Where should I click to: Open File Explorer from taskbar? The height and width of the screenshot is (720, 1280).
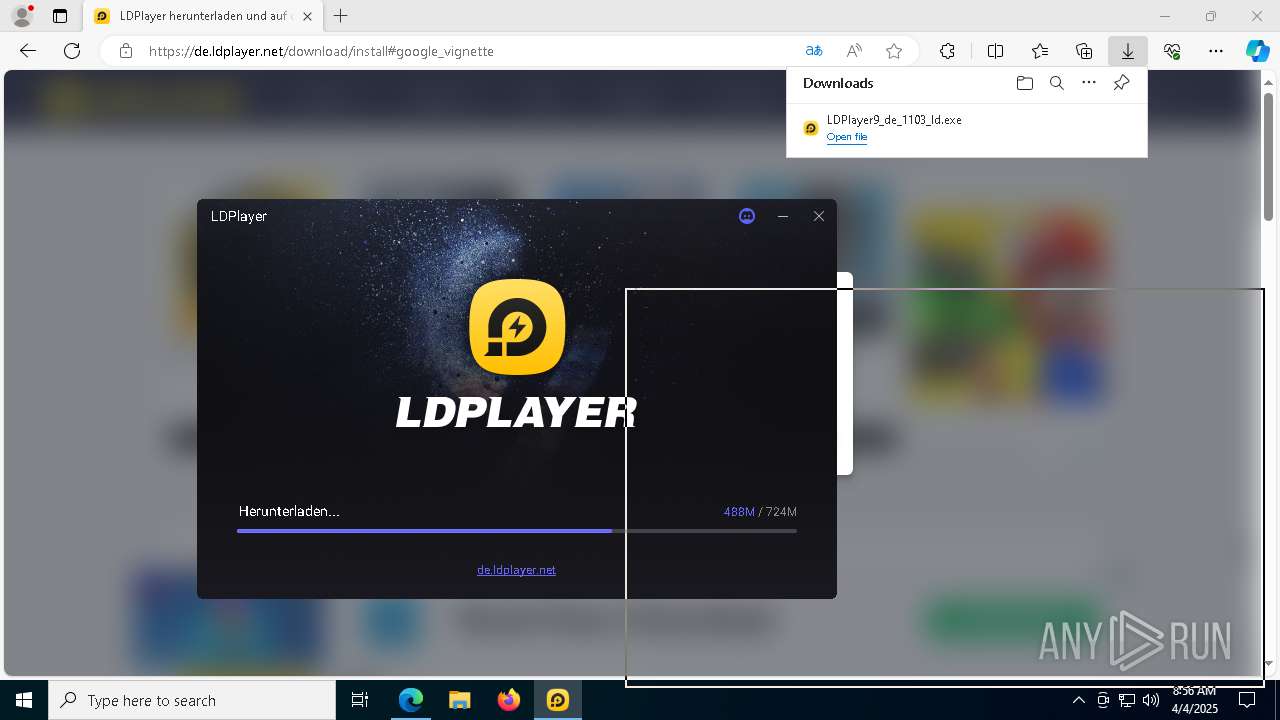point(460,700)
